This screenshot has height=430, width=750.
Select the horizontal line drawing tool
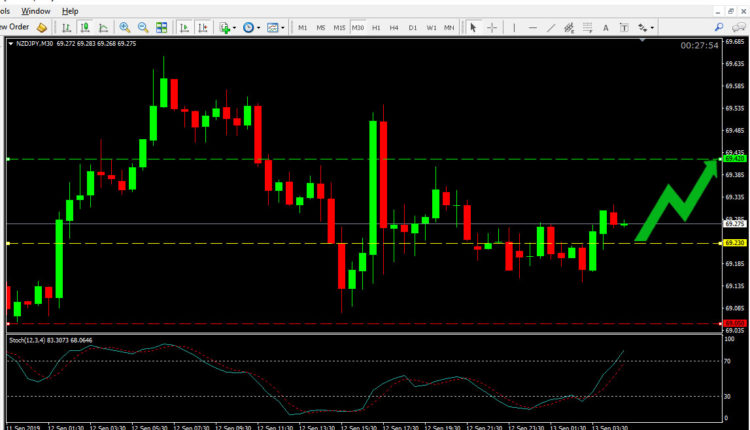(534, 28)
